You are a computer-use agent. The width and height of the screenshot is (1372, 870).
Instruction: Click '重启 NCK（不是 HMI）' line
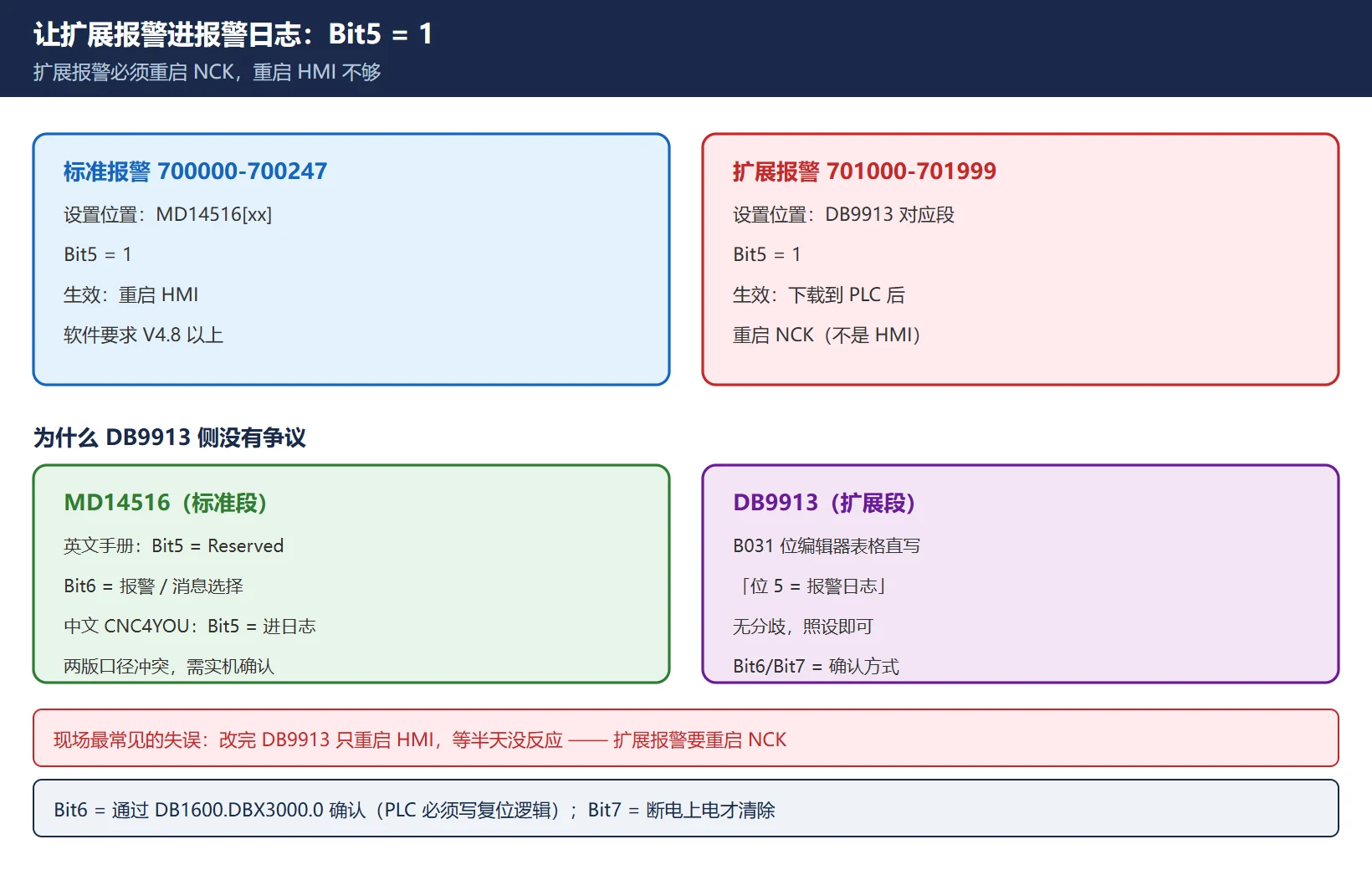[x=827, y=335]
